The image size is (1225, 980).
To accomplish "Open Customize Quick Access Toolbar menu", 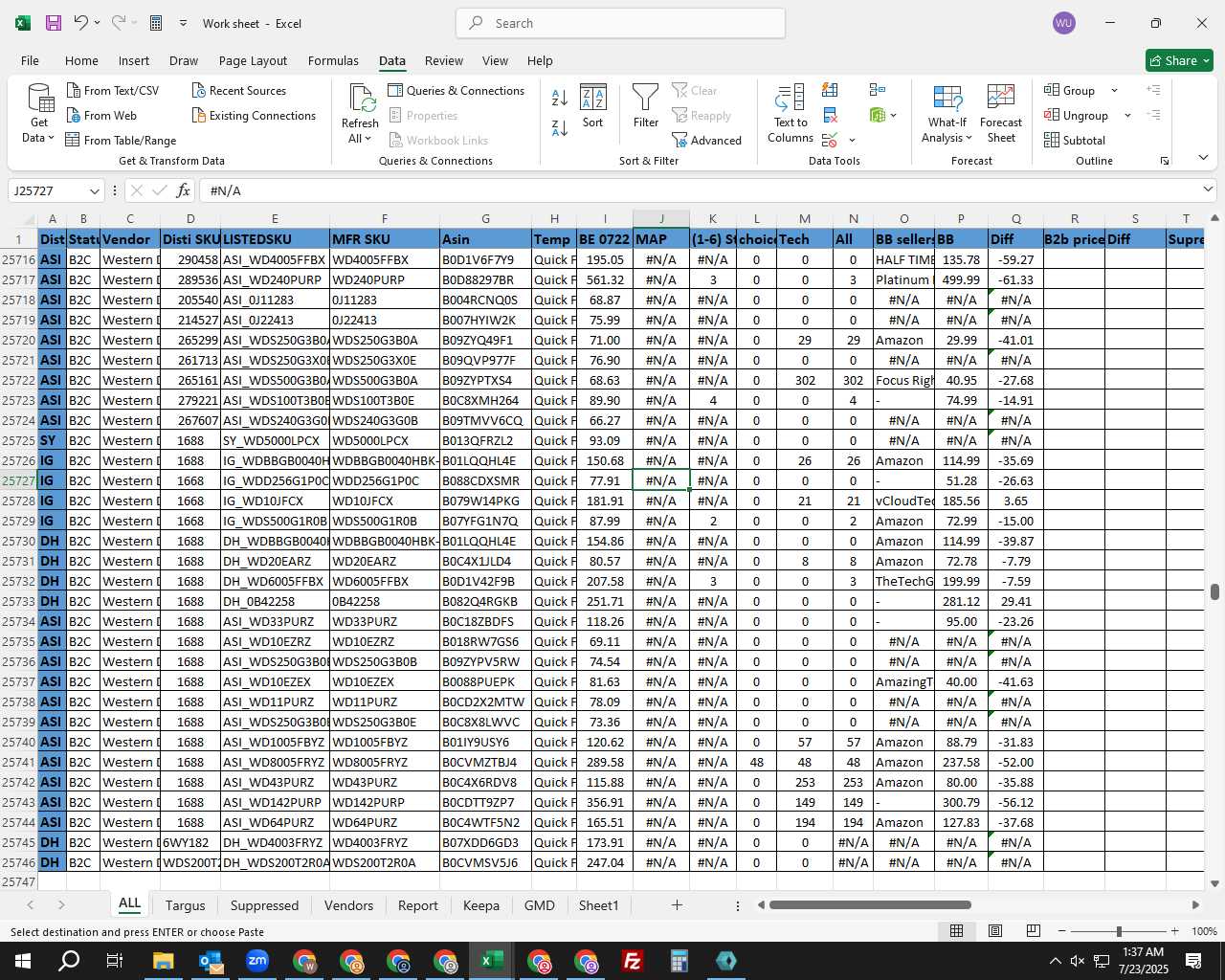I will pos(182,23).
